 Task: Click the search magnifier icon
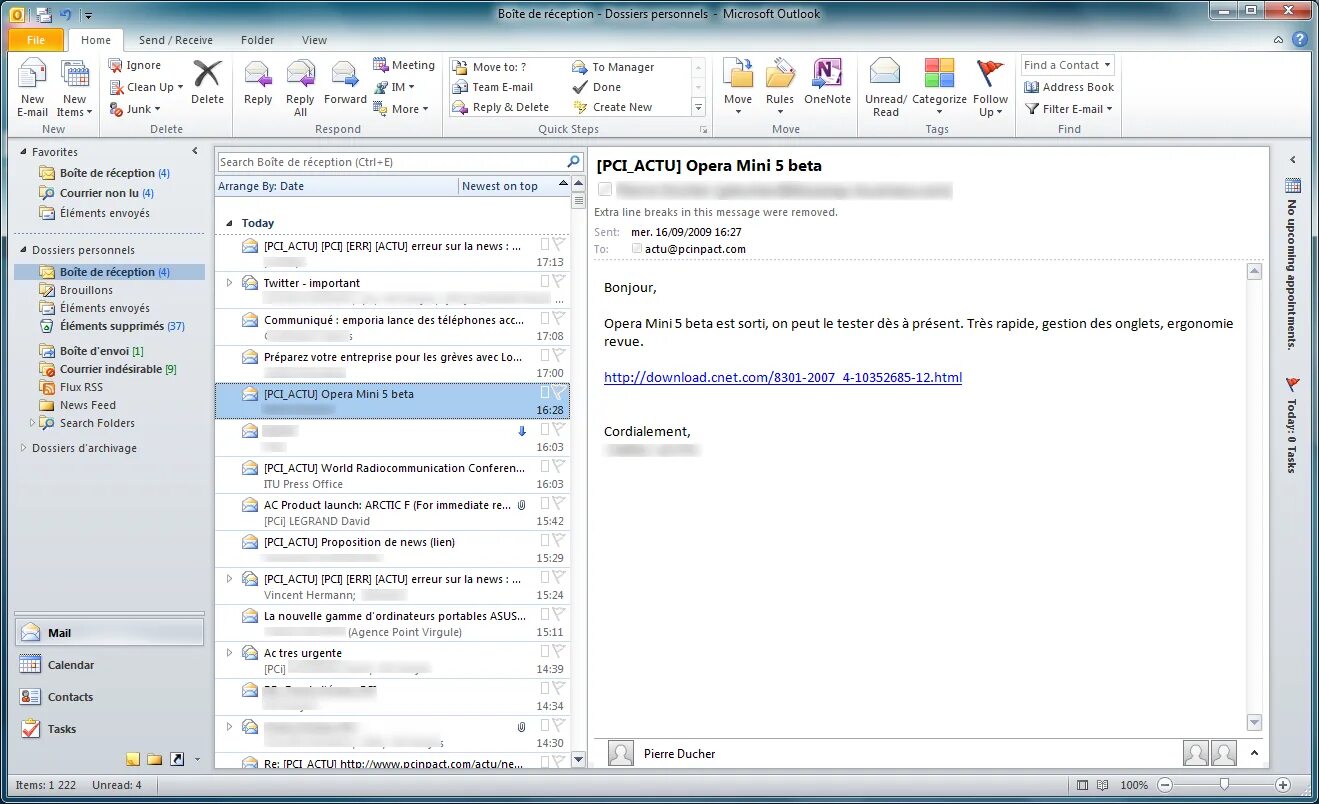[x=573, y=161]
